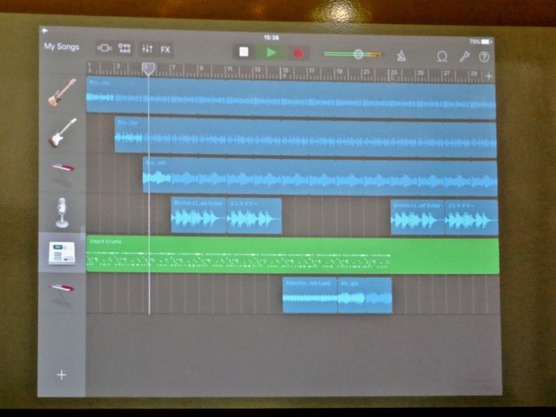This screenshot has height=417, width=556.
Task: Open the track controls mixer icon
Action: [147, 49]
